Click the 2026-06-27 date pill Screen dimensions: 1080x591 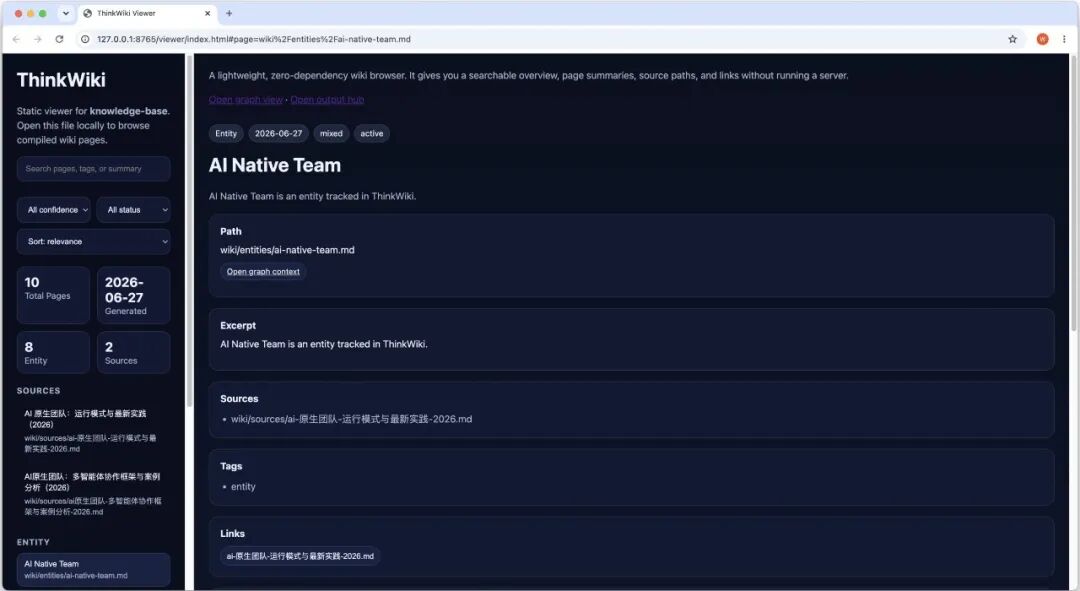pyautogui.click(x=278, y=134)
